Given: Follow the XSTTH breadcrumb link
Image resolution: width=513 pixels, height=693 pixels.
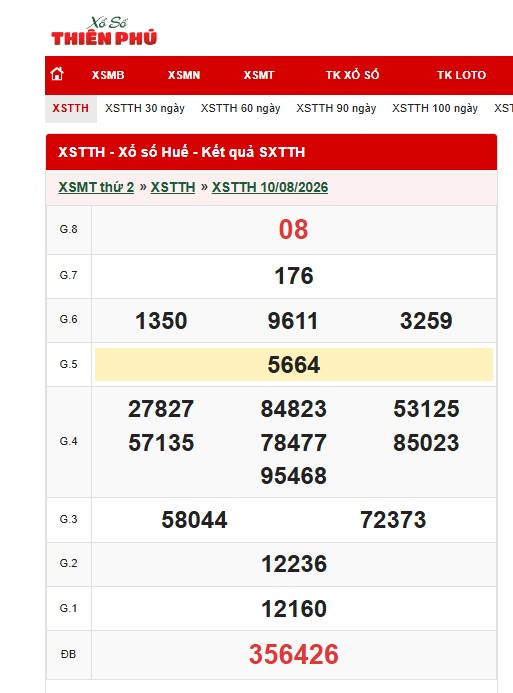Looking at the screenshot, I should (173, 187).
